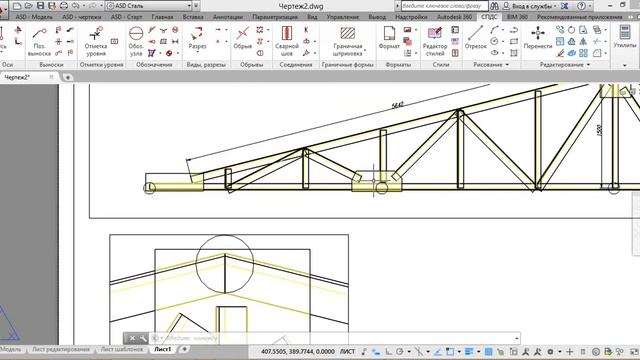Close the Чертеж2 drawing tab
This screenshot has width=640, height=360.
51,77
